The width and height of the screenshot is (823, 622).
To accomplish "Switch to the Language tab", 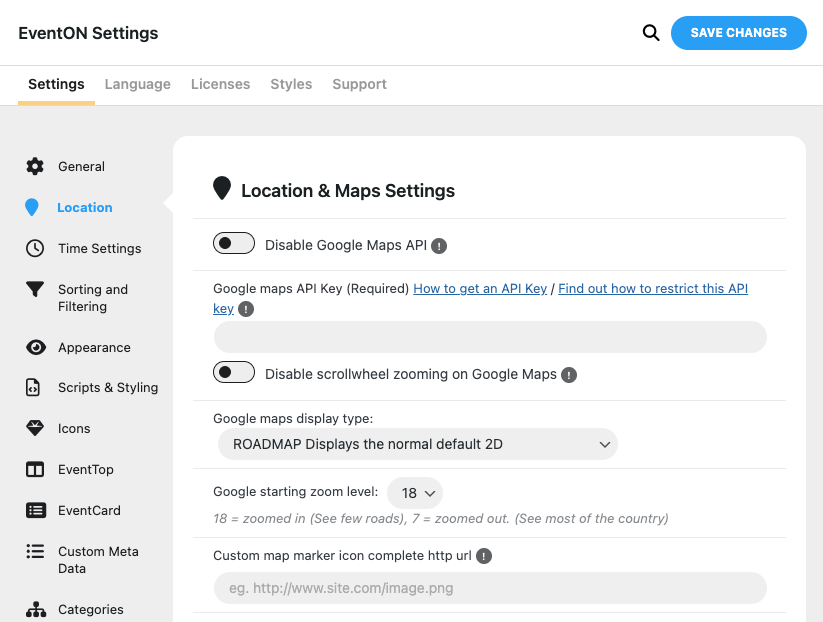I will [137, 85].
